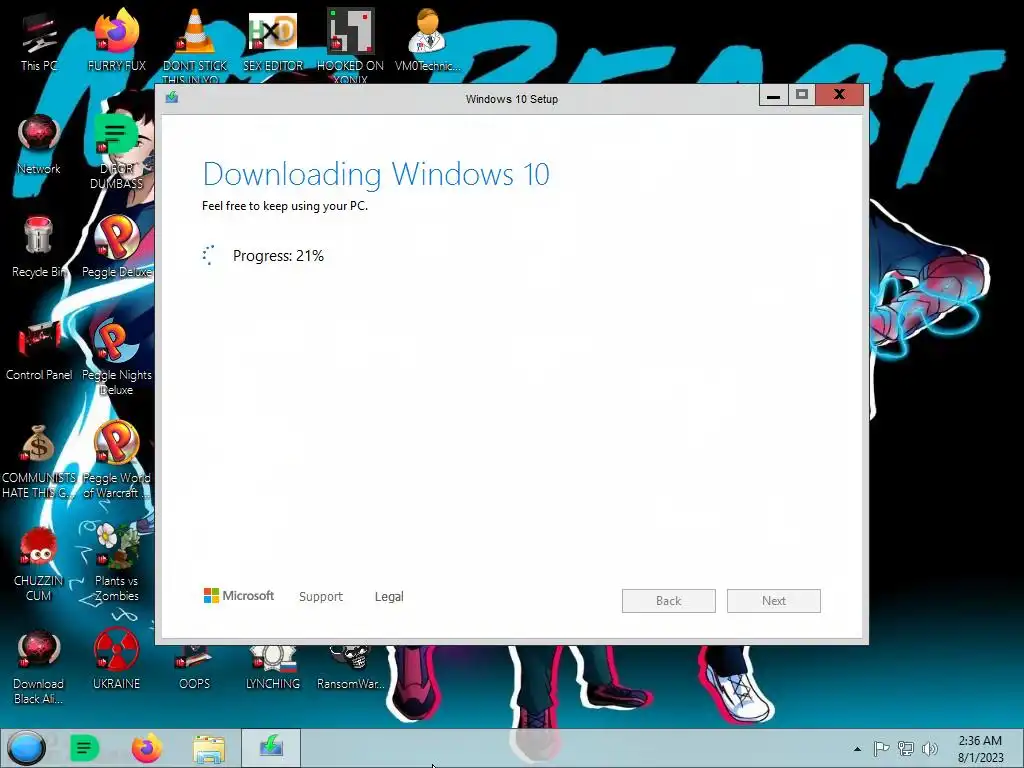The width and height of the screenshot is (1024, 768).
Task: Minimize the Windows 10 Setup window
Action: click(773, 95)
